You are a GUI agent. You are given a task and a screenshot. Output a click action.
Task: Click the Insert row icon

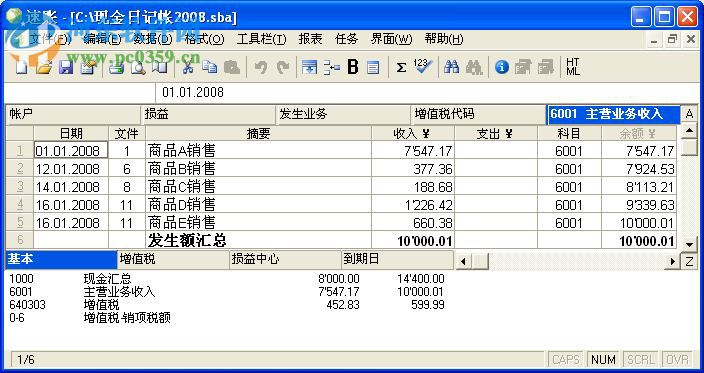(x=309, y=67)
